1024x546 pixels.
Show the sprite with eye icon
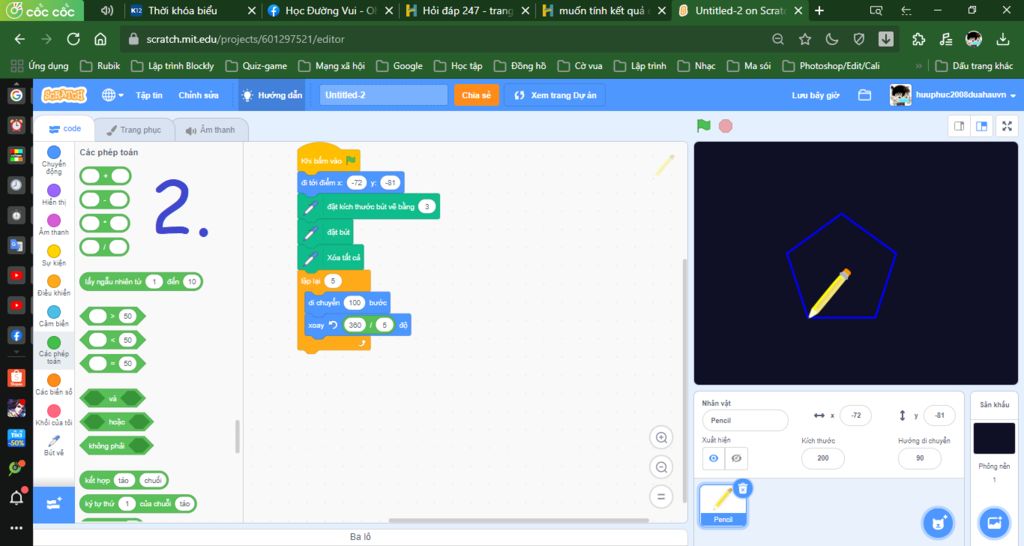point(713,458)
